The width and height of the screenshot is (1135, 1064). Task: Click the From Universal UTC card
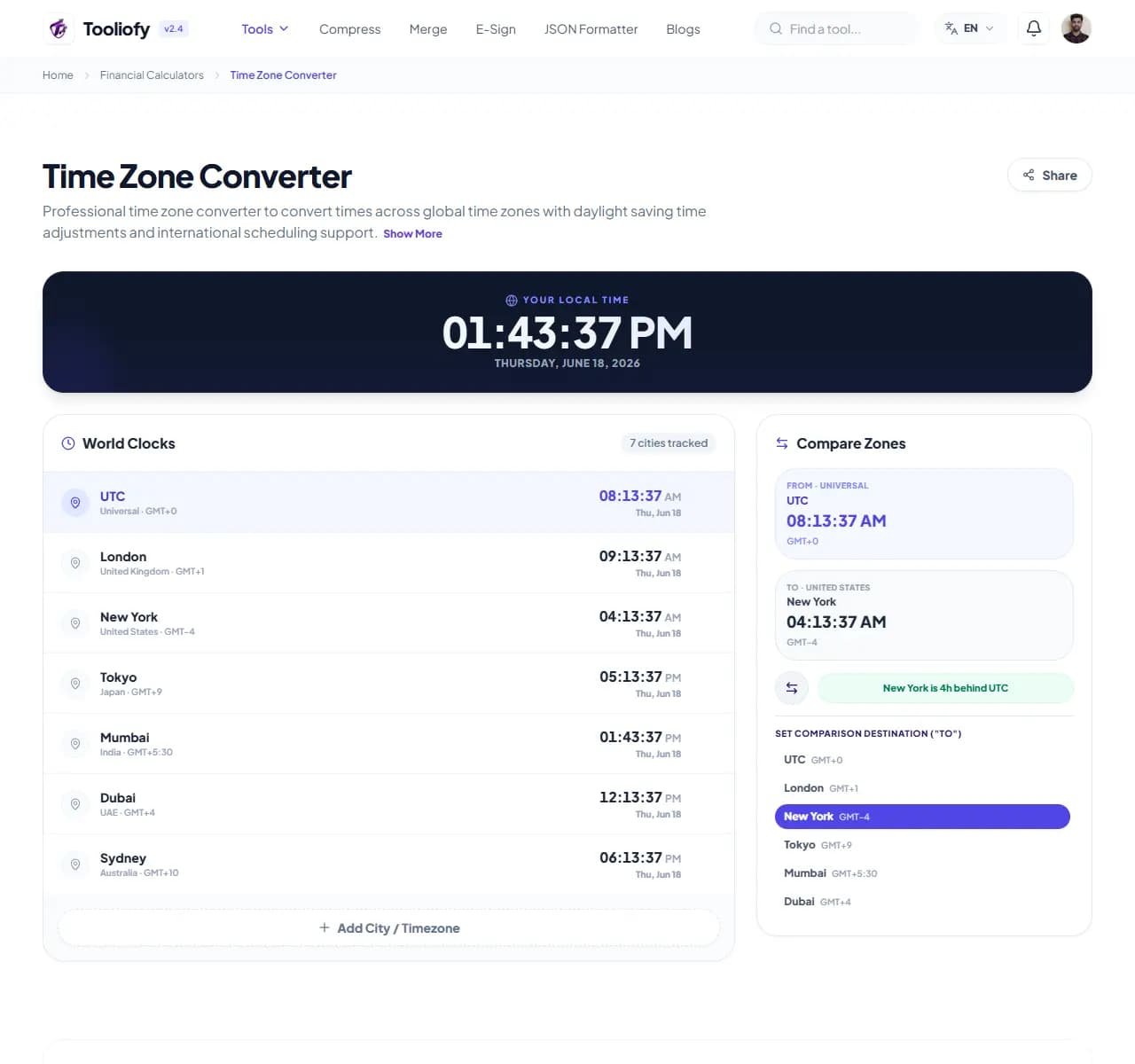tap(924, 514)
